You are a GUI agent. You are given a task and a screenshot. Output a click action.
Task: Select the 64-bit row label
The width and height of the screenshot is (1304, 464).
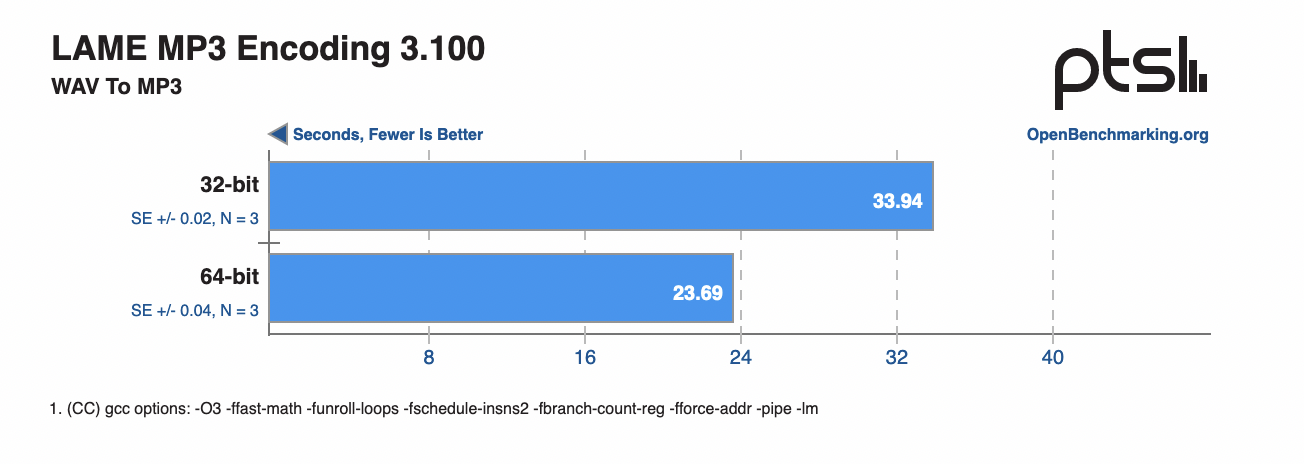point(229,277)
